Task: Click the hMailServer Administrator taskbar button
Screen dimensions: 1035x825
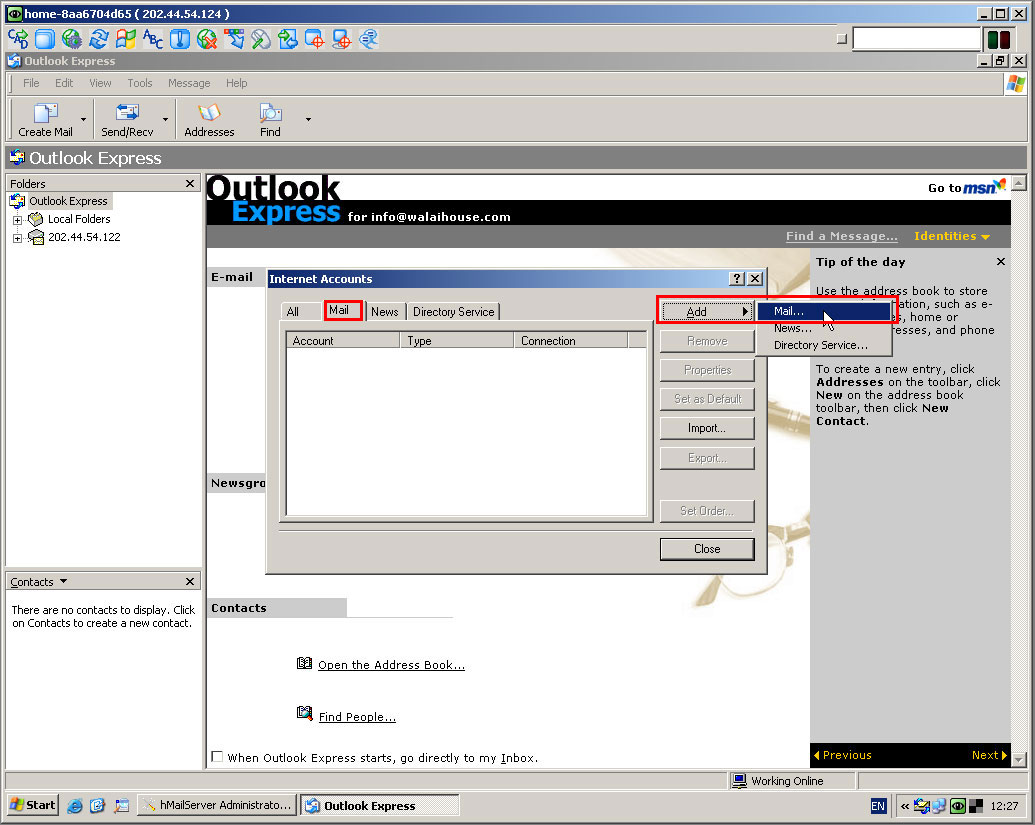Action: coord(217,805)
